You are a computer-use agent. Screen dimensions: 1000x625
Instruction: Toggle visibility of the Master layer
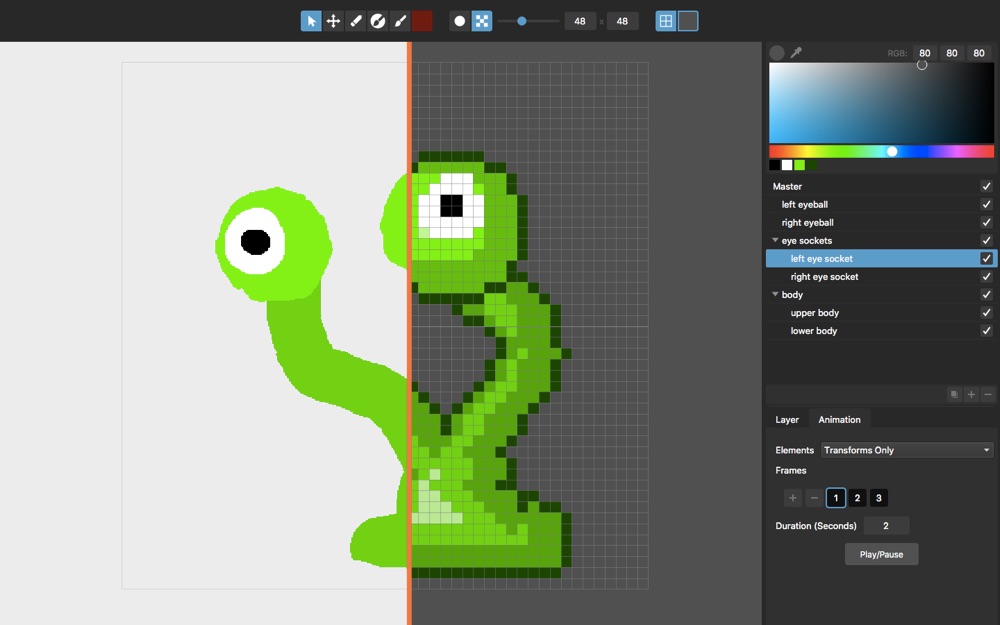(986, 187)
